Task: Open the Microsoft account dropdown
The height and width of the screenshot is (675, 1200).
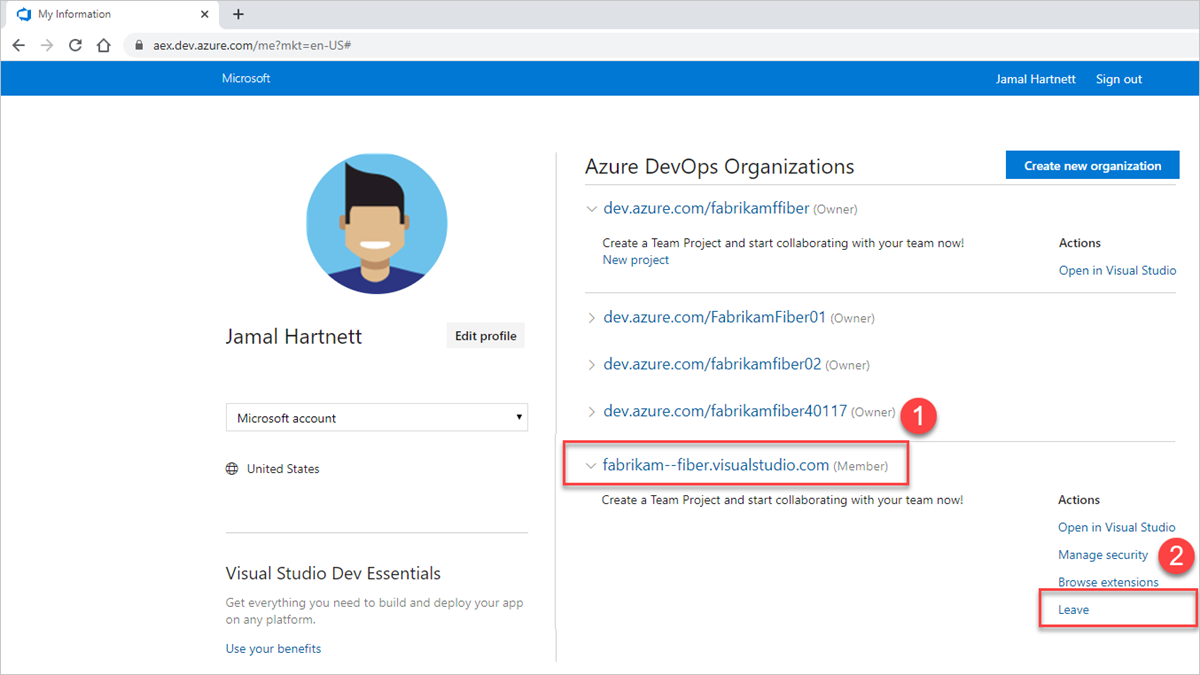Action: point(376,418)
